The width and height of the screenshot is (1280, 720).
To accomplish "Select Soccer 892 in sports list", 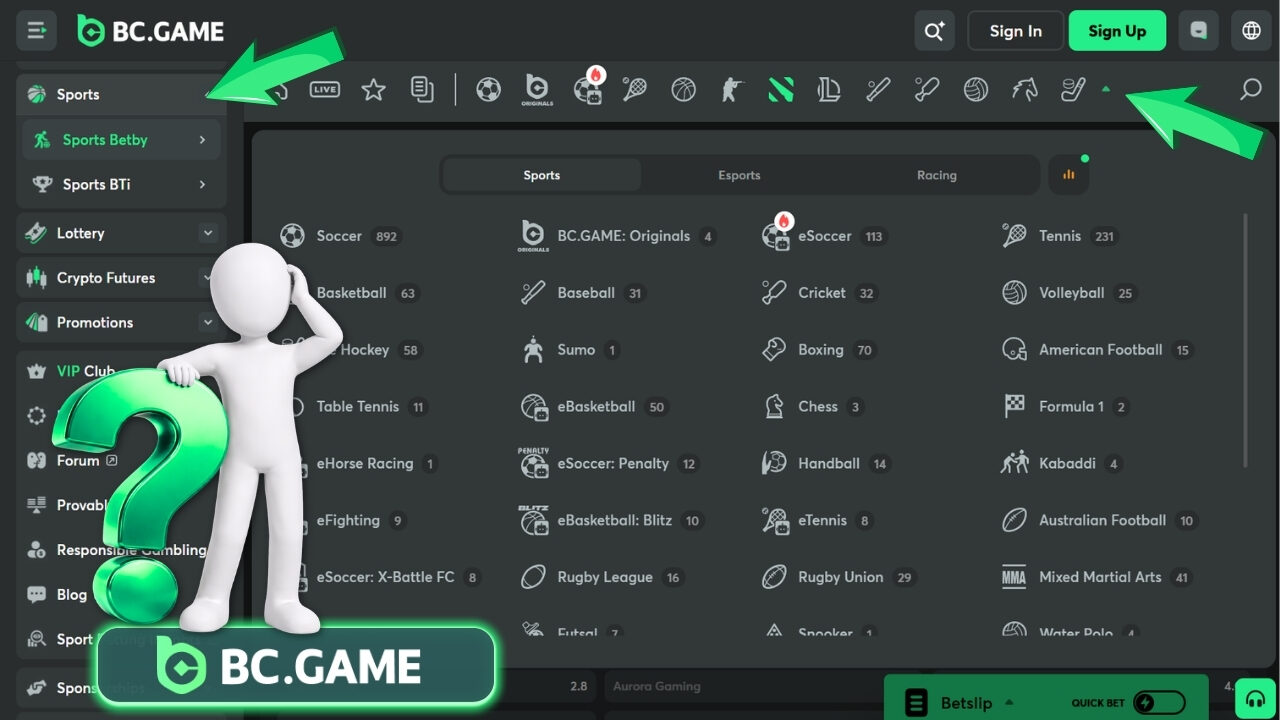I will click(340, 236).
